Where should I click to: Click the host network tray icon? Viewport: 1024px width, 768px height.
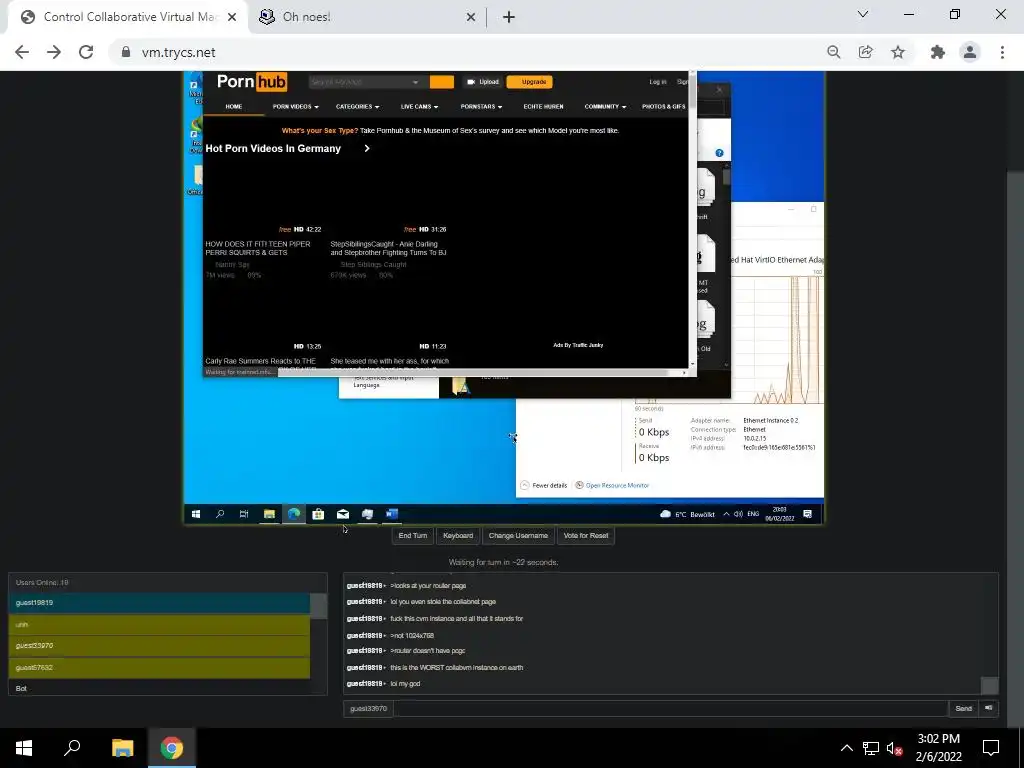[x=871, y=748]
